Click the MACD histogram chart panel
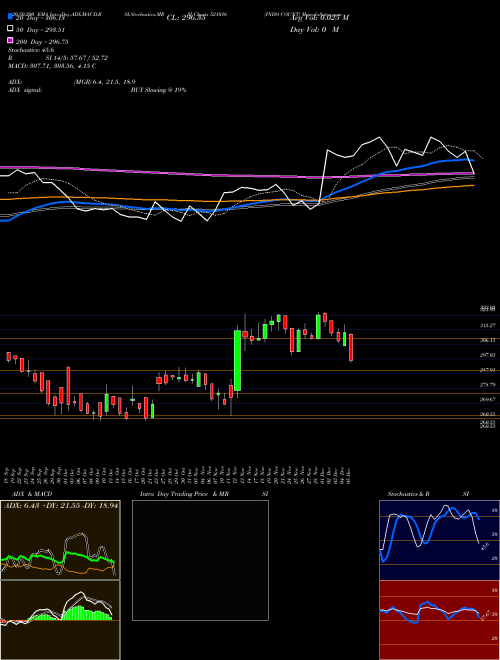Image resolution: width=500 pixels, height=660 pixels. pyautogui.click(x=60, y=620)
